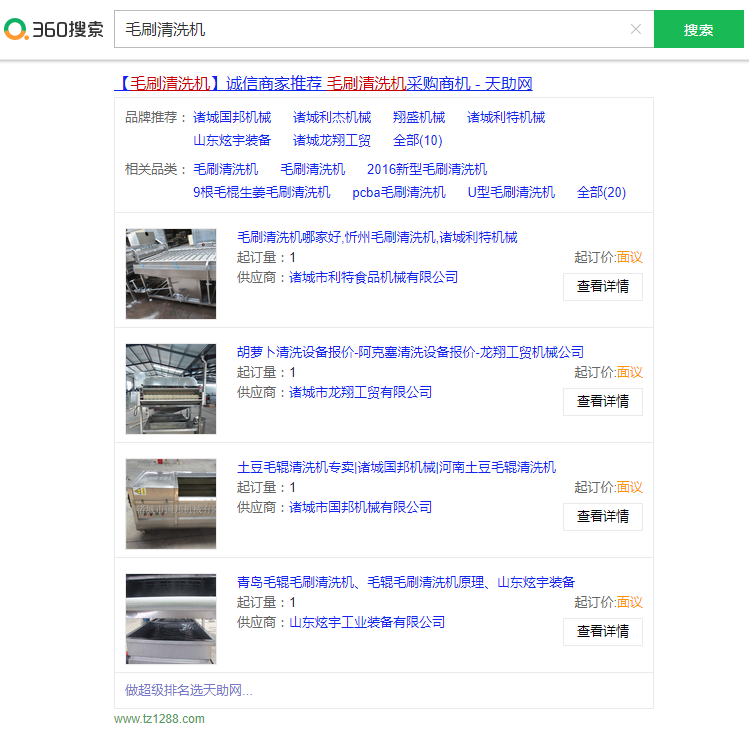Click the 做超级排名选天助网 footer link
Viewport: 750px width, 740px height.
[189, 690]
